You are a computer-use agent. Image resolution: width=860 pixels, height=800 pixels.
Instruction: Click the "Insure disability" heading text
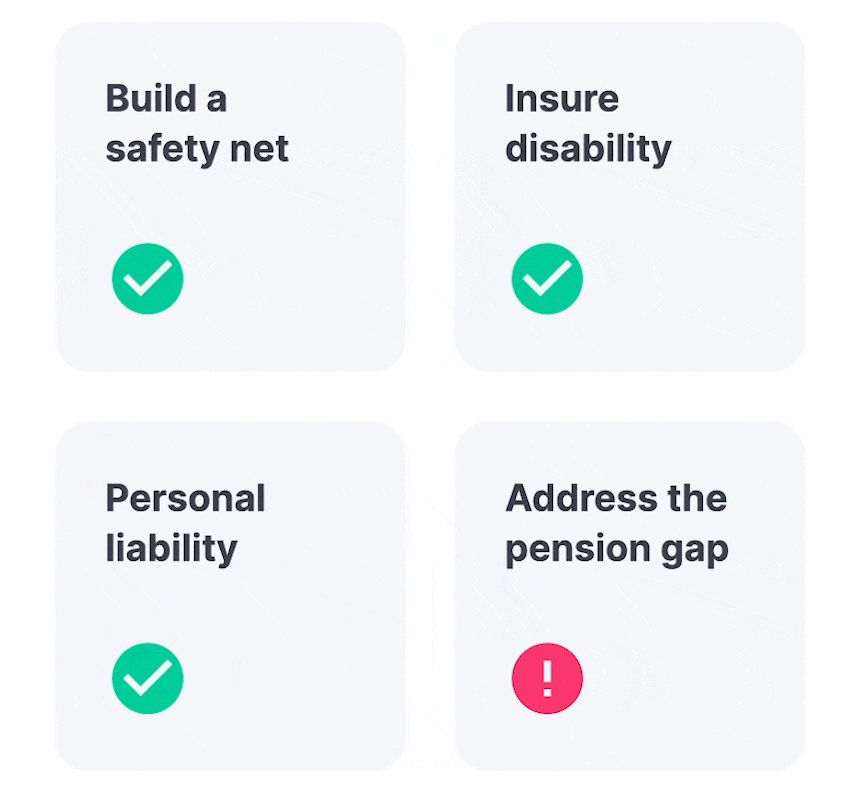[x=588, y=124]
